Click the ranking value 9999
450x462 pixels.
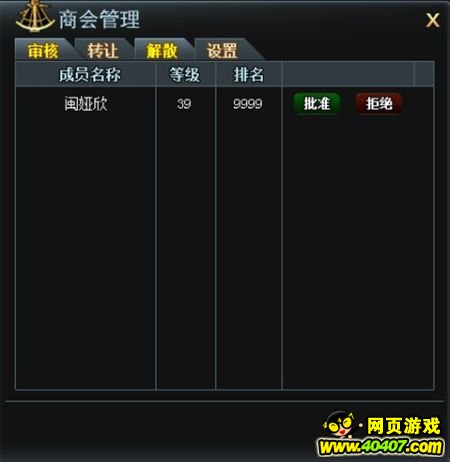248,104
